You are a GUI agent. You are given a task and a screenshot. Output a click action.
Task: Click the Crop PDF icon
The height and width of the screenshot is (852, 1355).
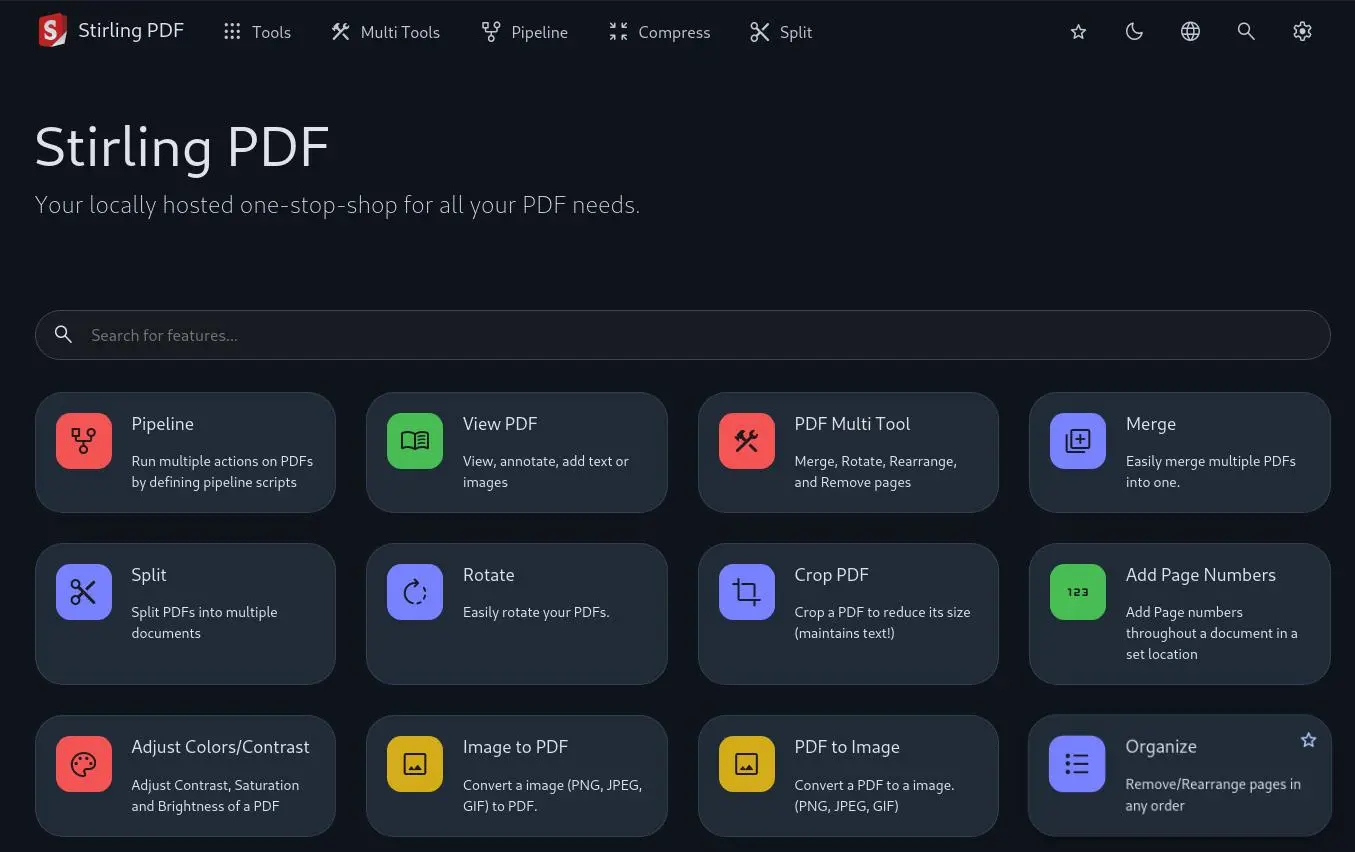747,592
